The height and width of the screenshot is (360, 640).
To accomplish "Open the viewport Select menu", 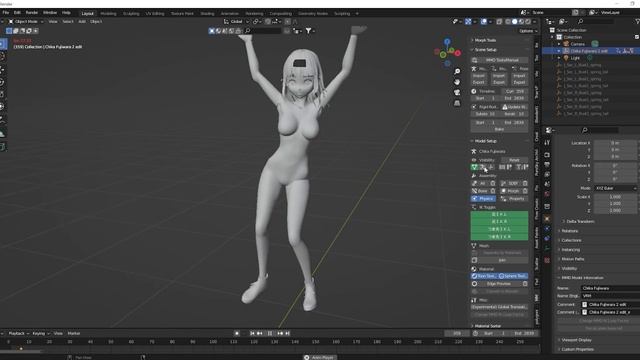I will click(x=68, y=21).
